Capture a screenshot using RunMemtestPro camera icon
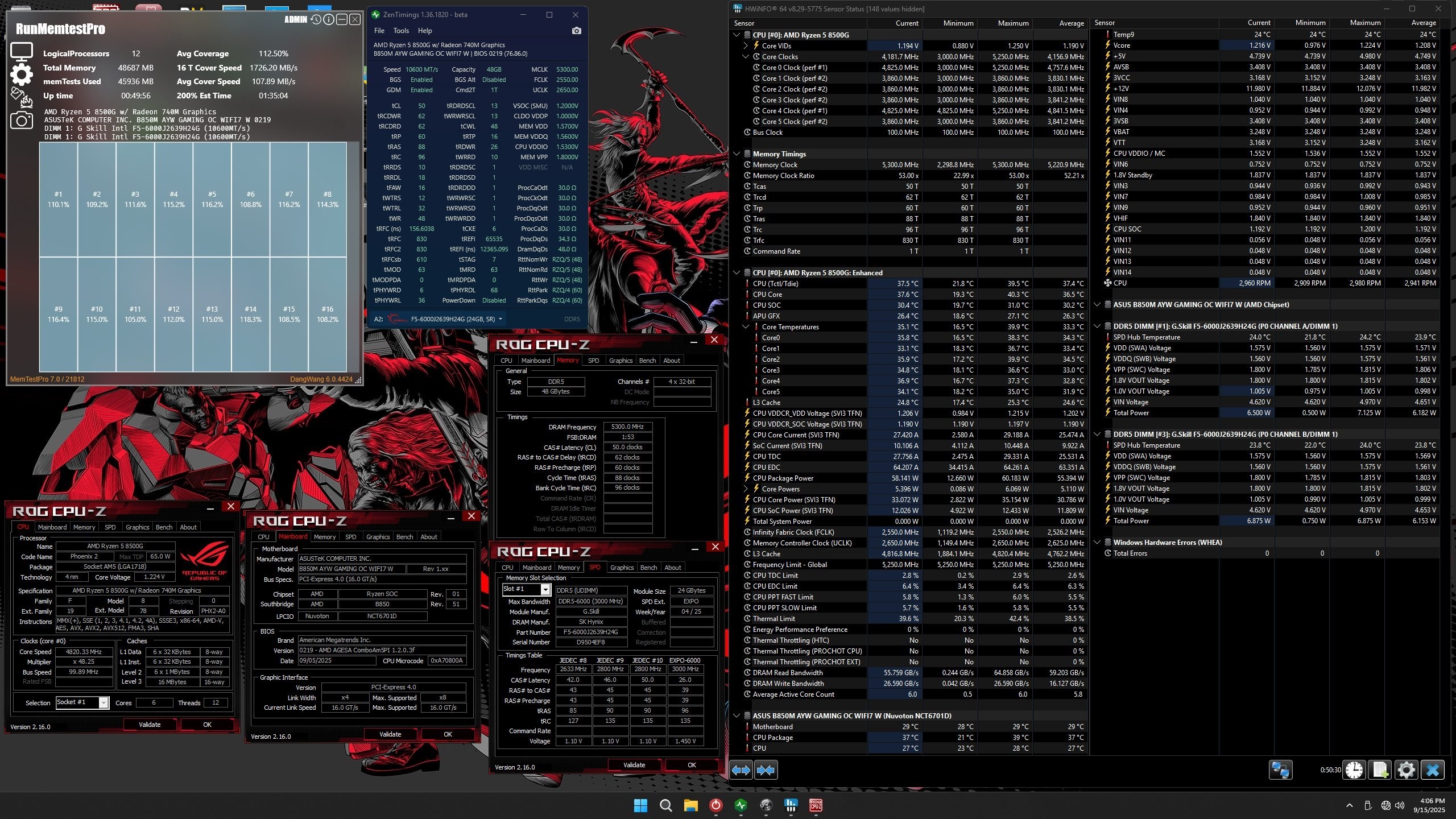Image resolution: width=1456 pixels, height=819 pixels. (x=22, y=121)
